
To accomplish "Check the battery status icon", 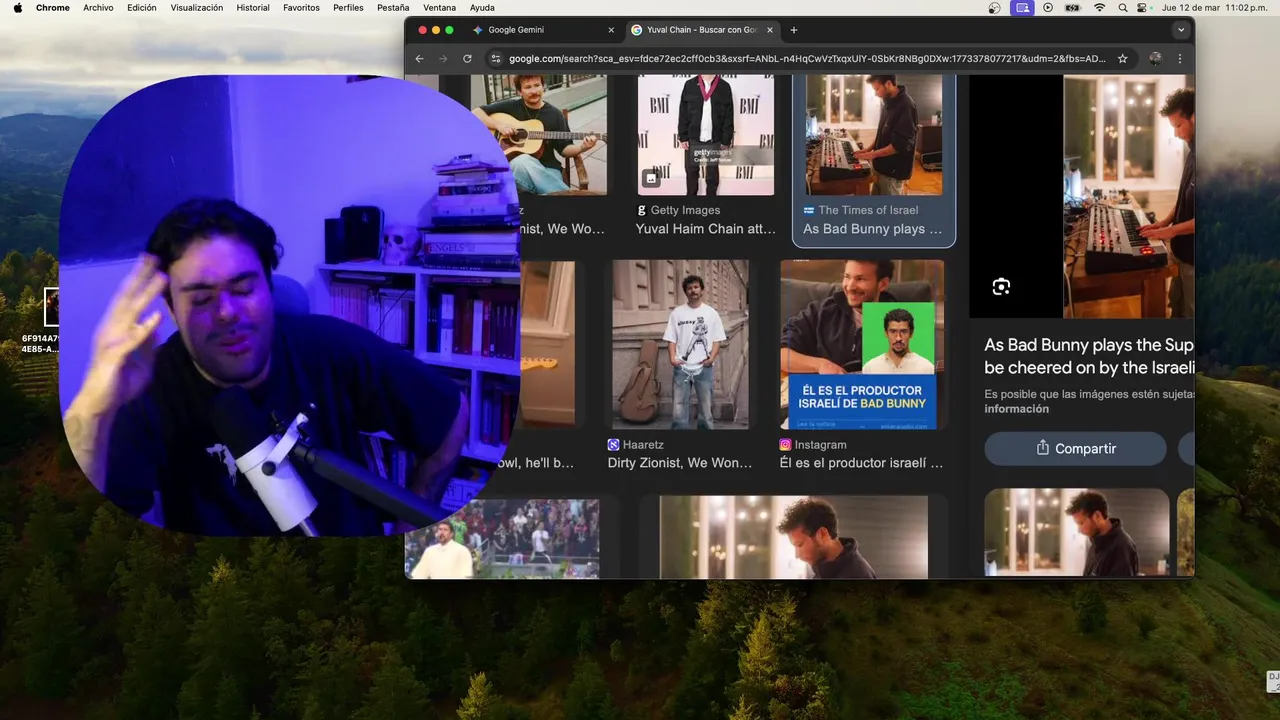I will (x=1073, y=8).
